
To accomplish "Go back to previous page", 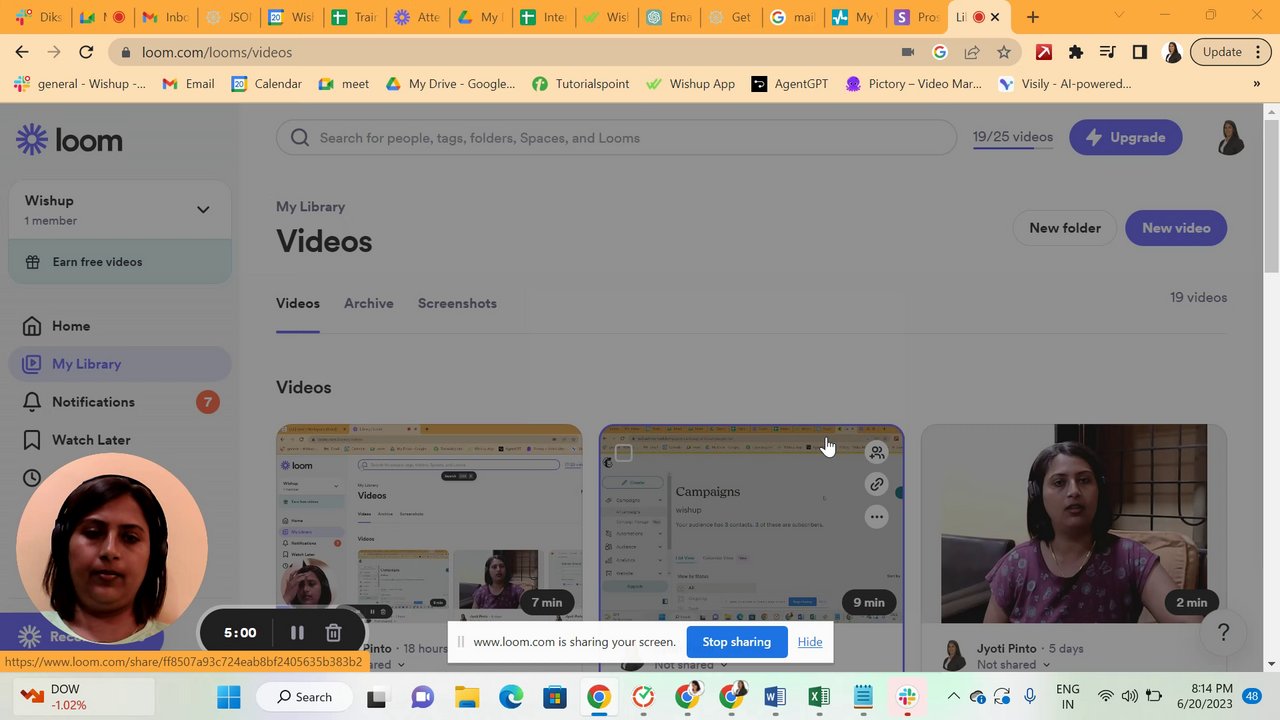I will click(x=22, y=52).
